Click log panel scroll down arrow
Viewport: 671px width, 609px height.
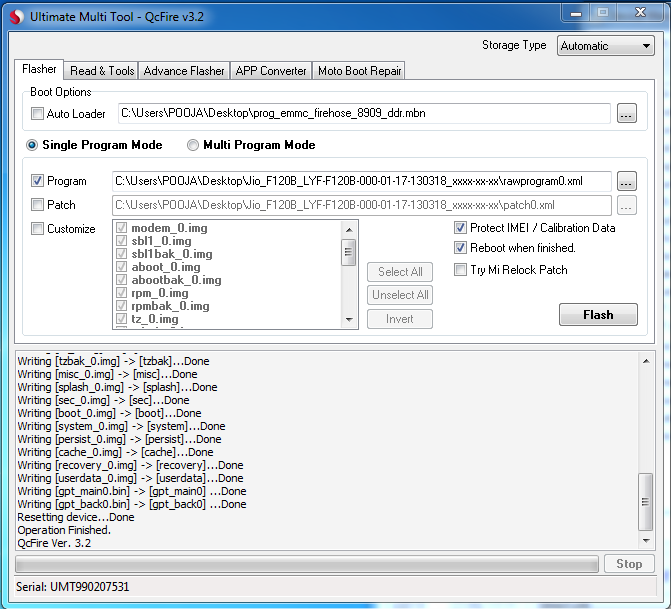pos(646,541)
